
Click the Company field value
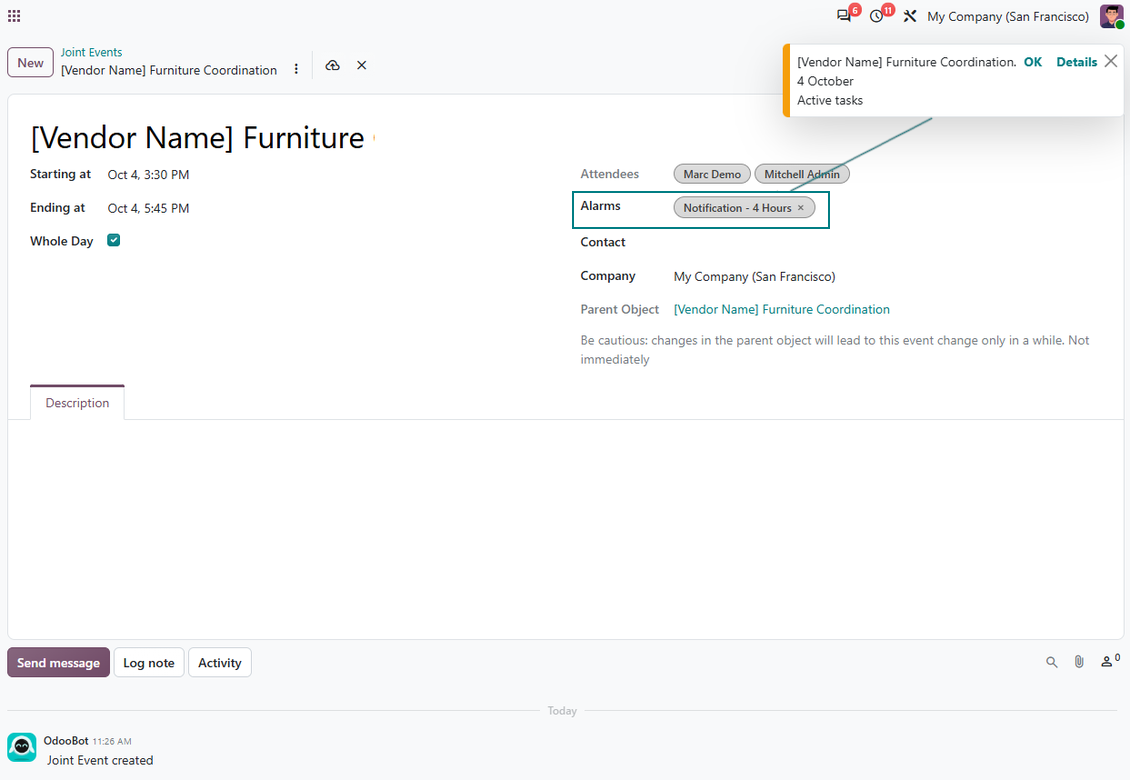(755, 277)
